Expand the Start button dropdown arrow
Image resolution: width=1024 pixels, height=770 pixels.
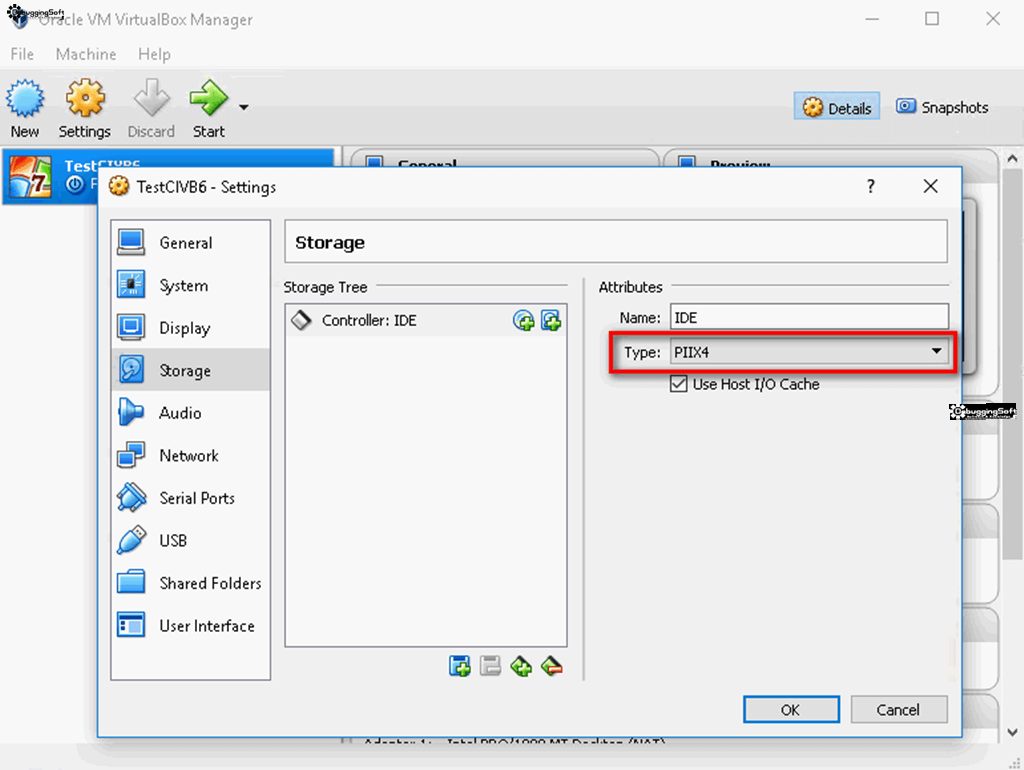[244, 107]
